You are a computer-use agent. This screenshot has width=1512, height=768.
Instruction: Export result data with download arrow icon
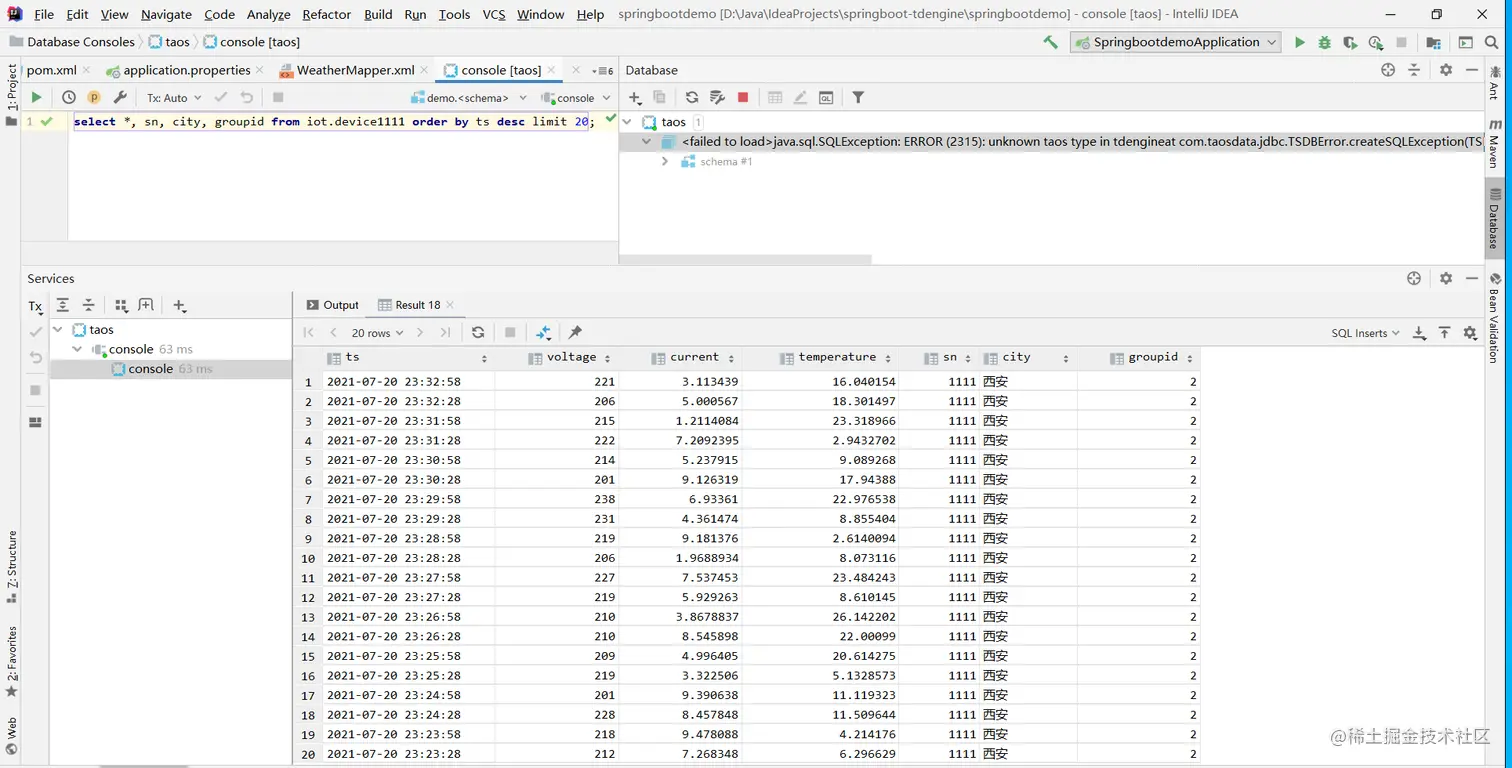point(1418,333)
